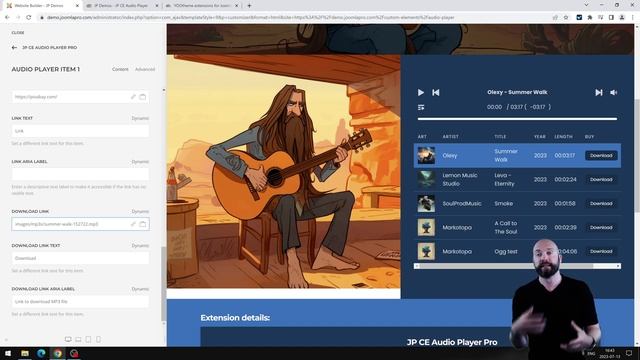Screen dimensions: 640x360
Task: Click the browser back arrow
Action: 7,18
